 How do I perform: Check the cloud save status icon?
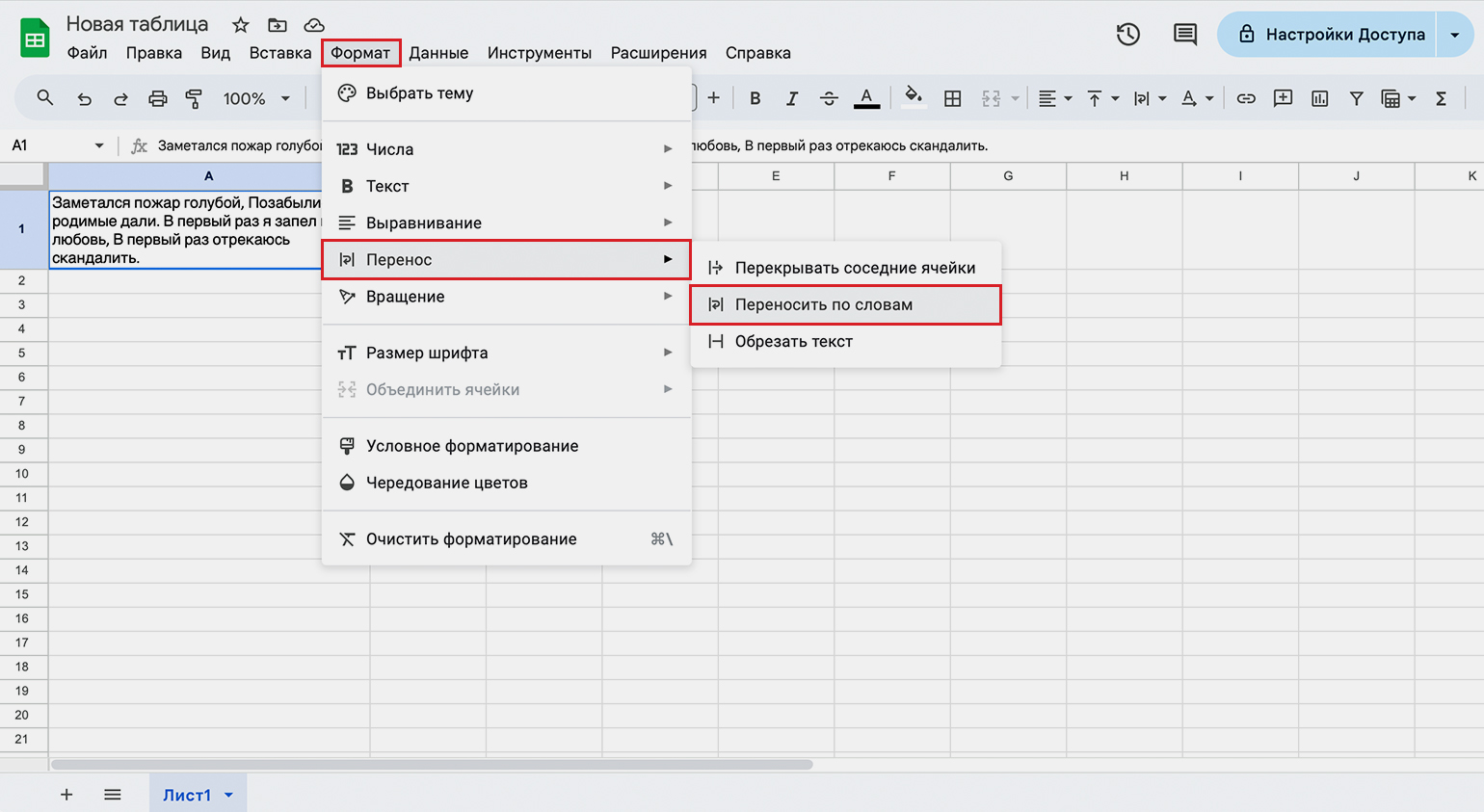pos(314,25)
